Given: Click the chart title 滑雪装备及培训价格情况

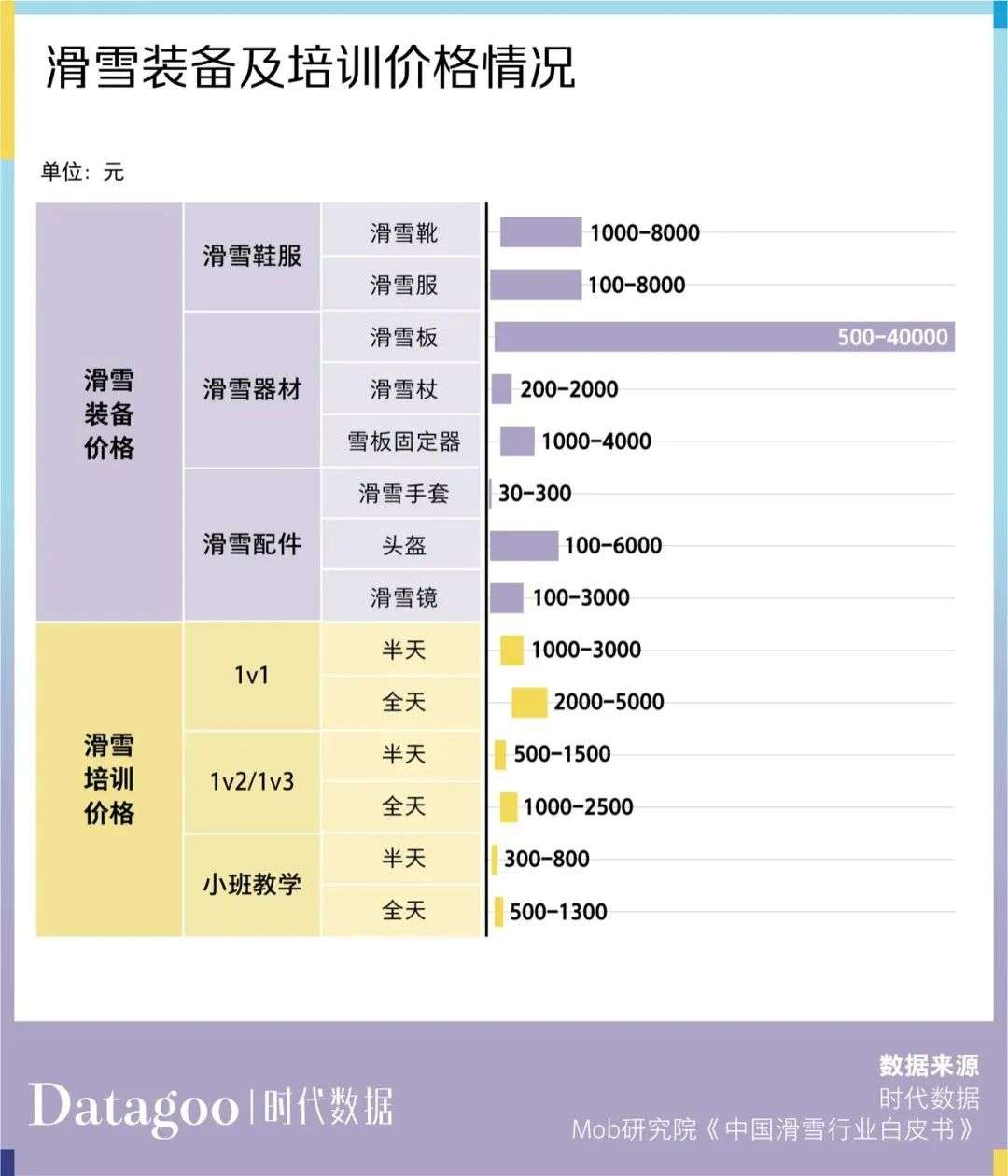Looking at the screenshot, I should pyautogui.click(x=311, y=67).
